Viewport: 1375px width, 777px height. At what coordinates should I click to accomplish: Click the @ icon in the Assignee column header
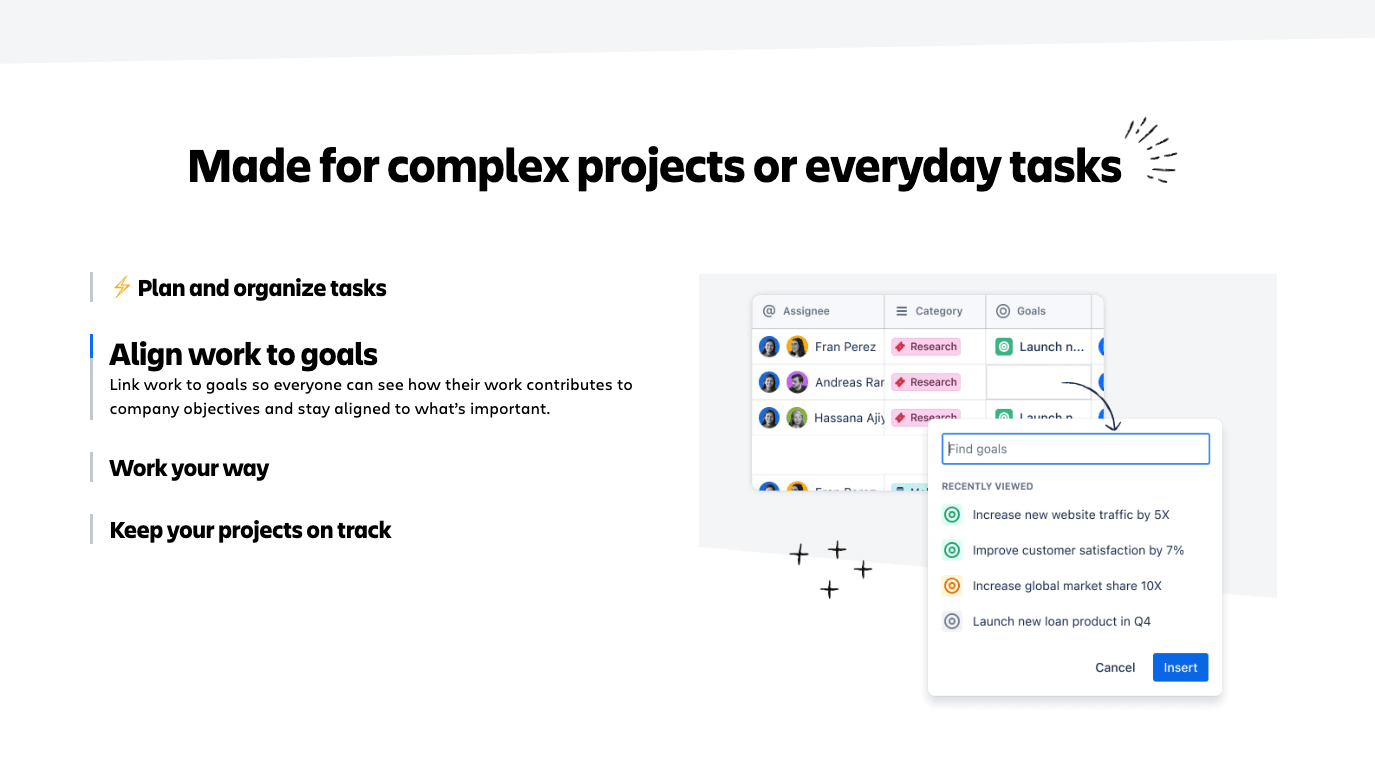(770, 311)
